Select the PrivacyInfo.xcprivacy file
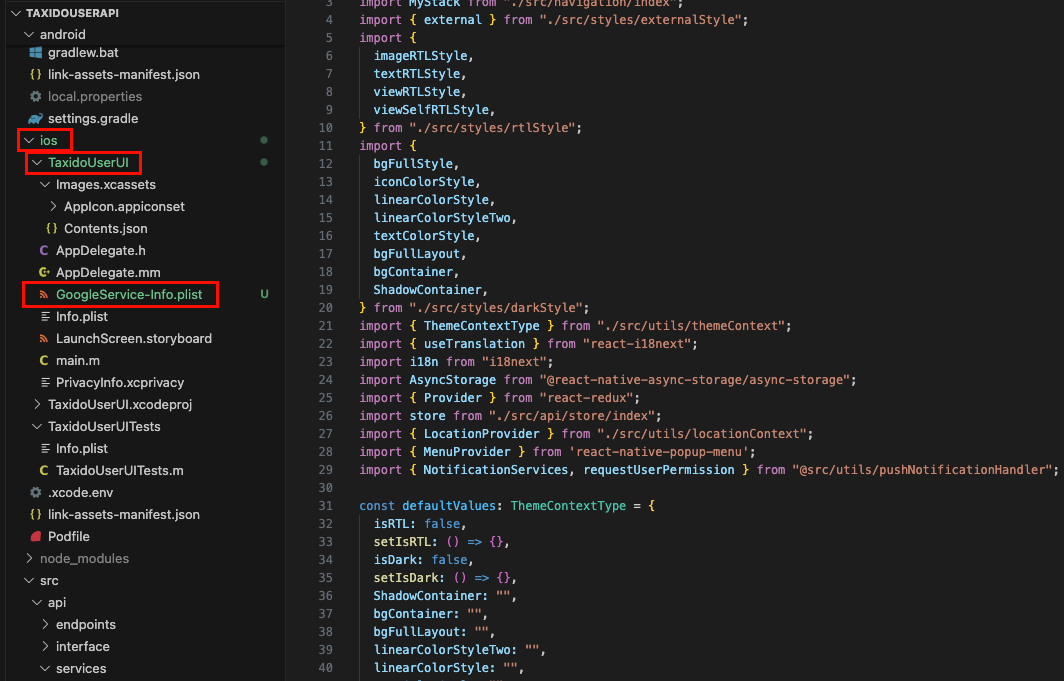The image size is (1064, 681). [x=119, y=383]
